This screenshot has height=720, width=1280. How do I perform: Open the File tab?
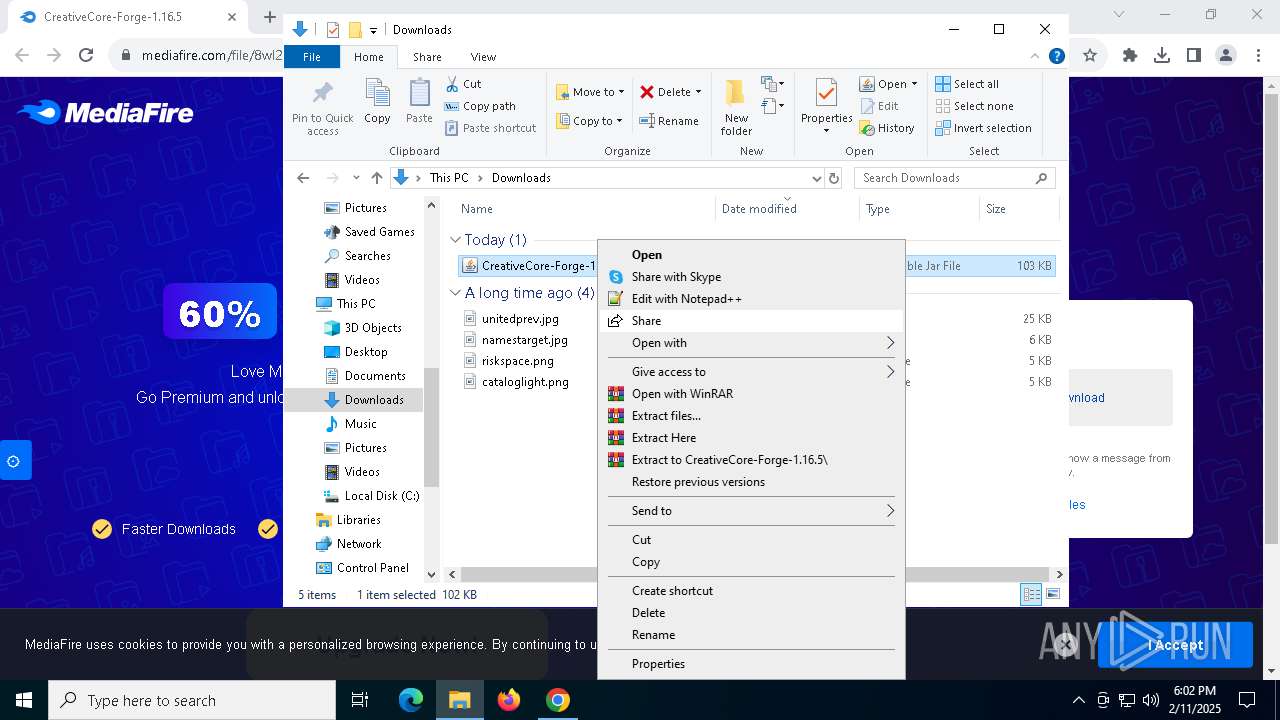[312, 57]
